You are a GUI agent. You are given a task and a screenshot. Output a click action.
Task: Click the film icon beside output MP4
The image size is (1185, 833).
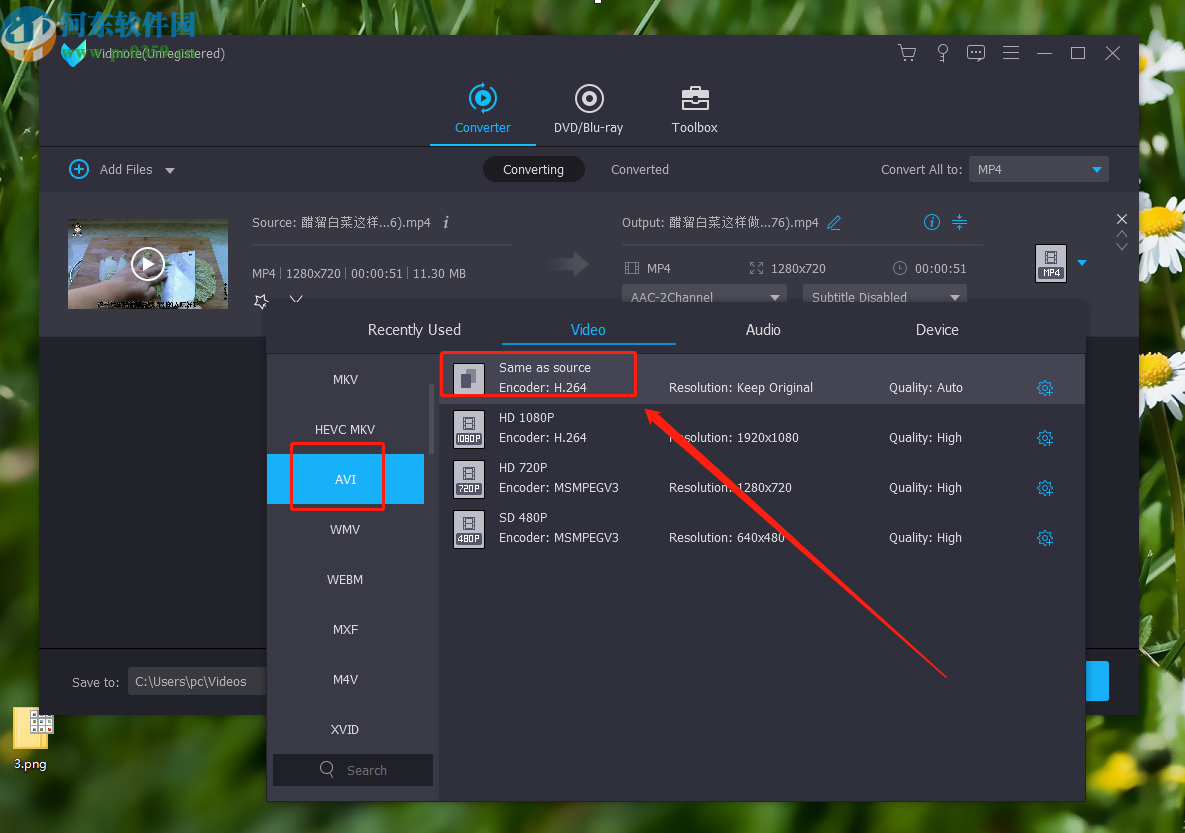pos(632,268)
